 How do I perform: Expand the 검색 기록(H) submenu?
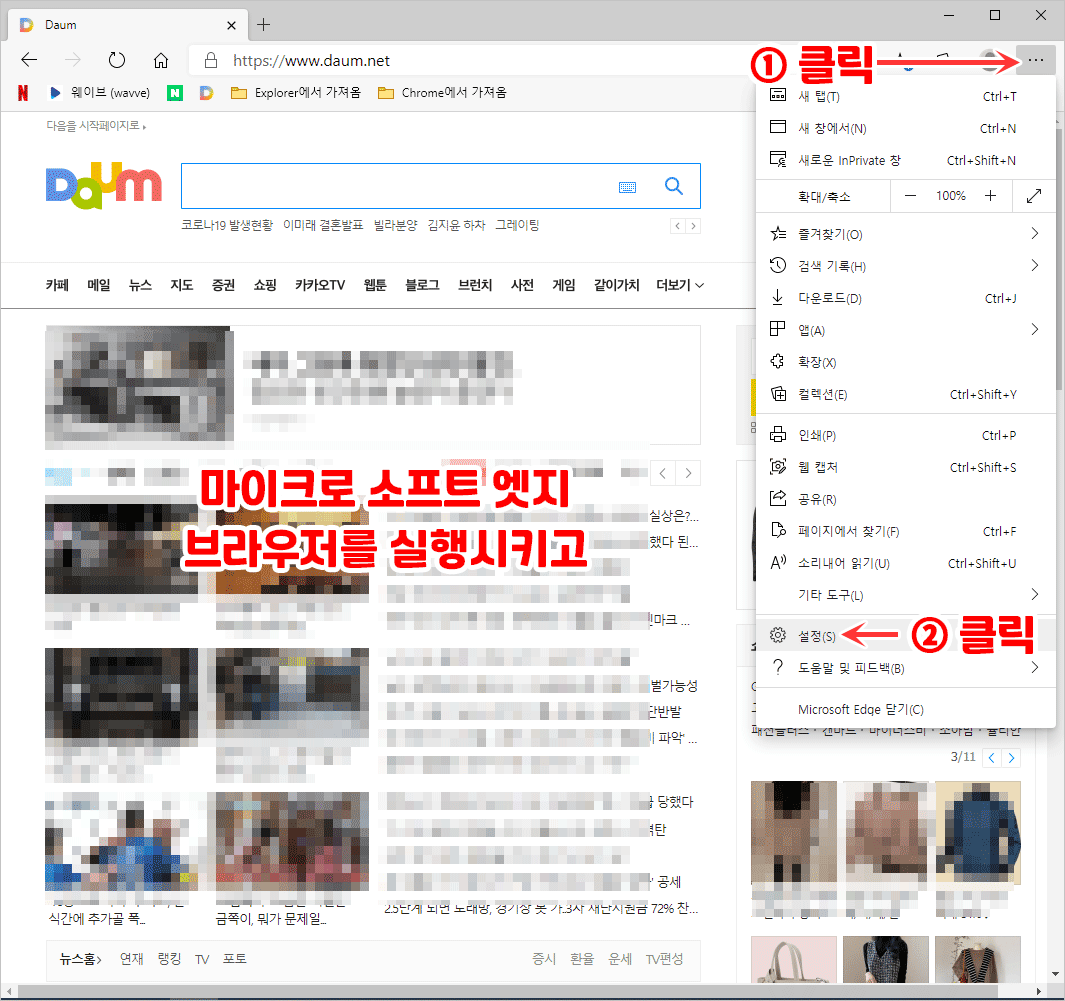pos(905,266)
